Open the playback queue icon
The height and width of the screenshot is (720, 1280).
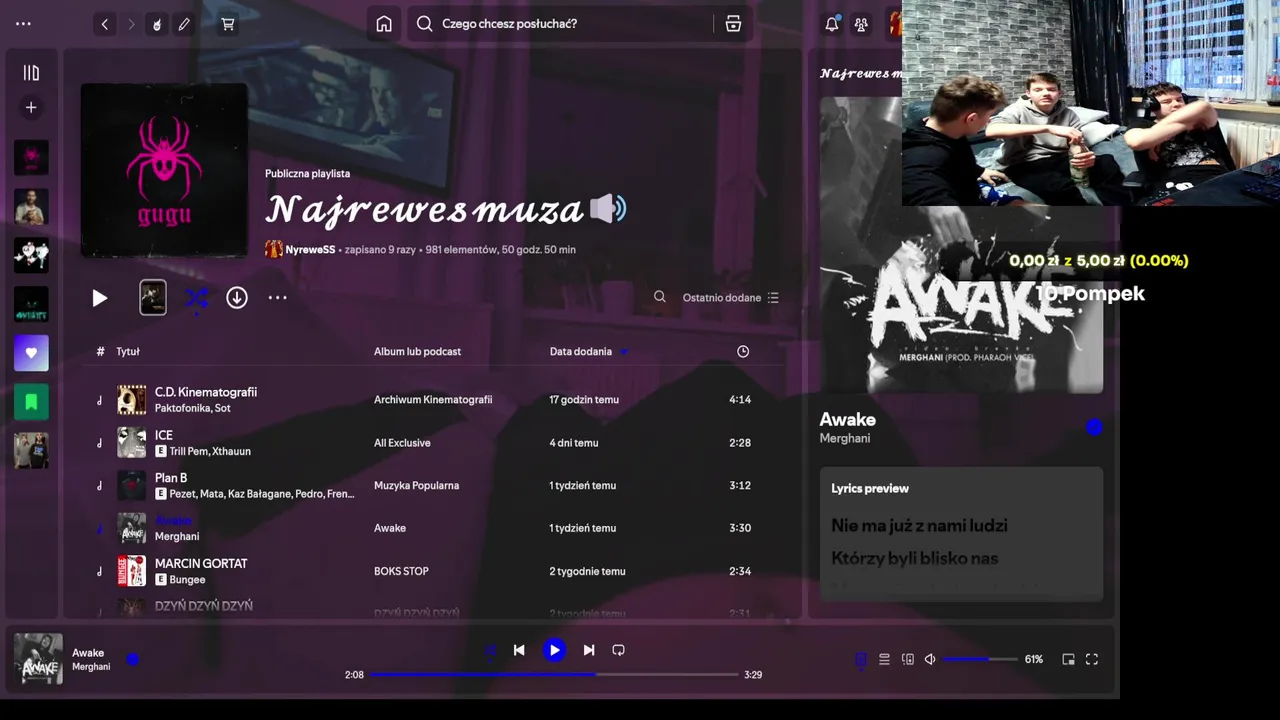884,660
